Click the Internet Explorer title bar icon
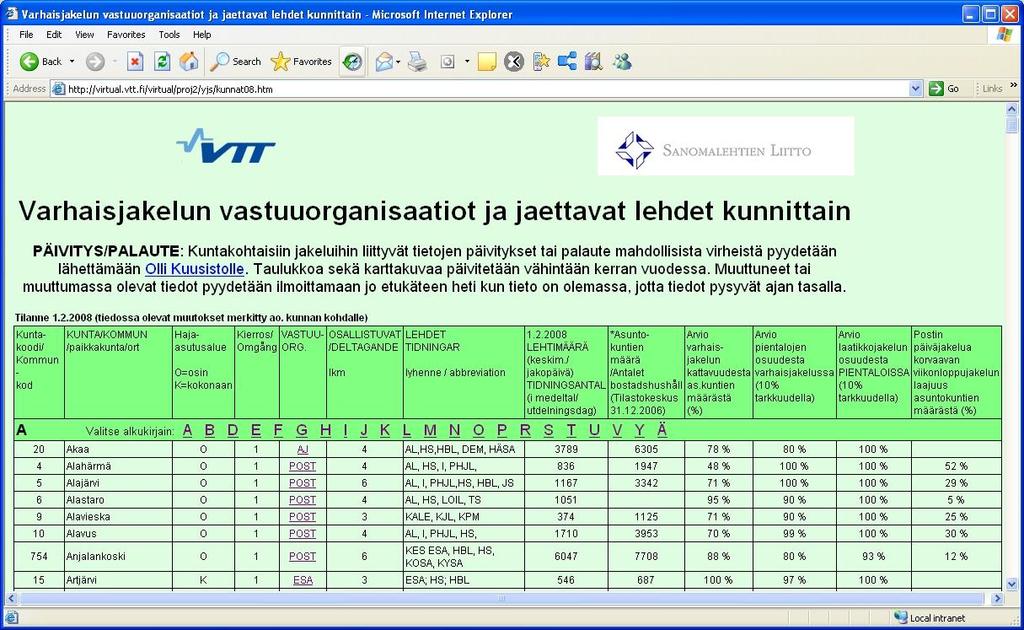The height and width of the screenshot is (630, 1024). point(11,14)
